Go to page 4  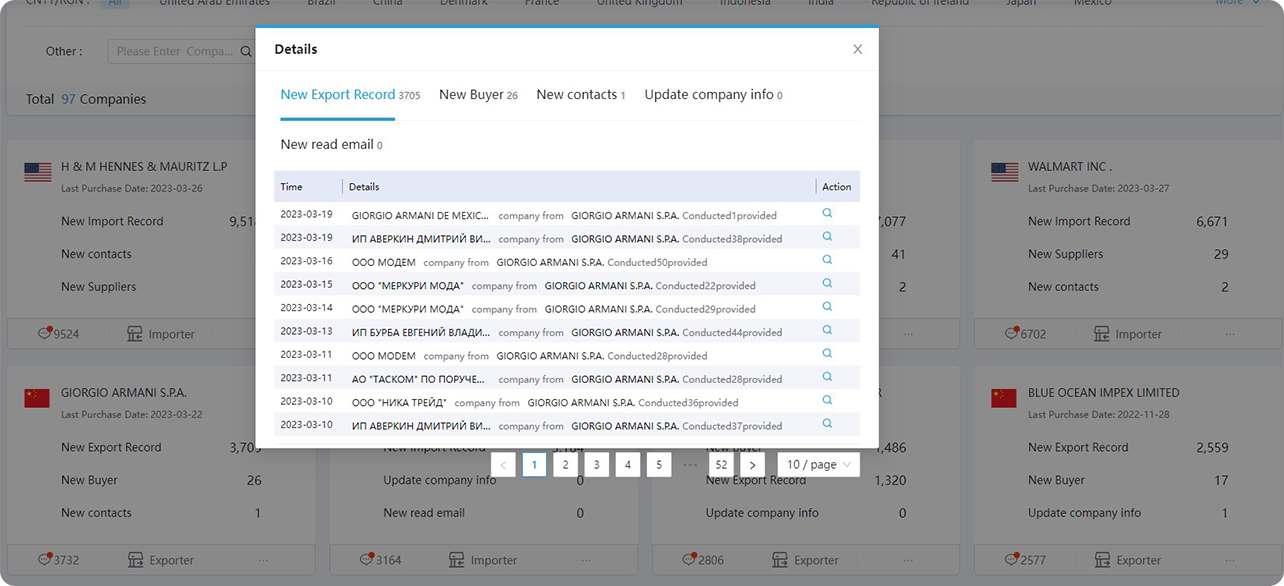coord(628,464)
